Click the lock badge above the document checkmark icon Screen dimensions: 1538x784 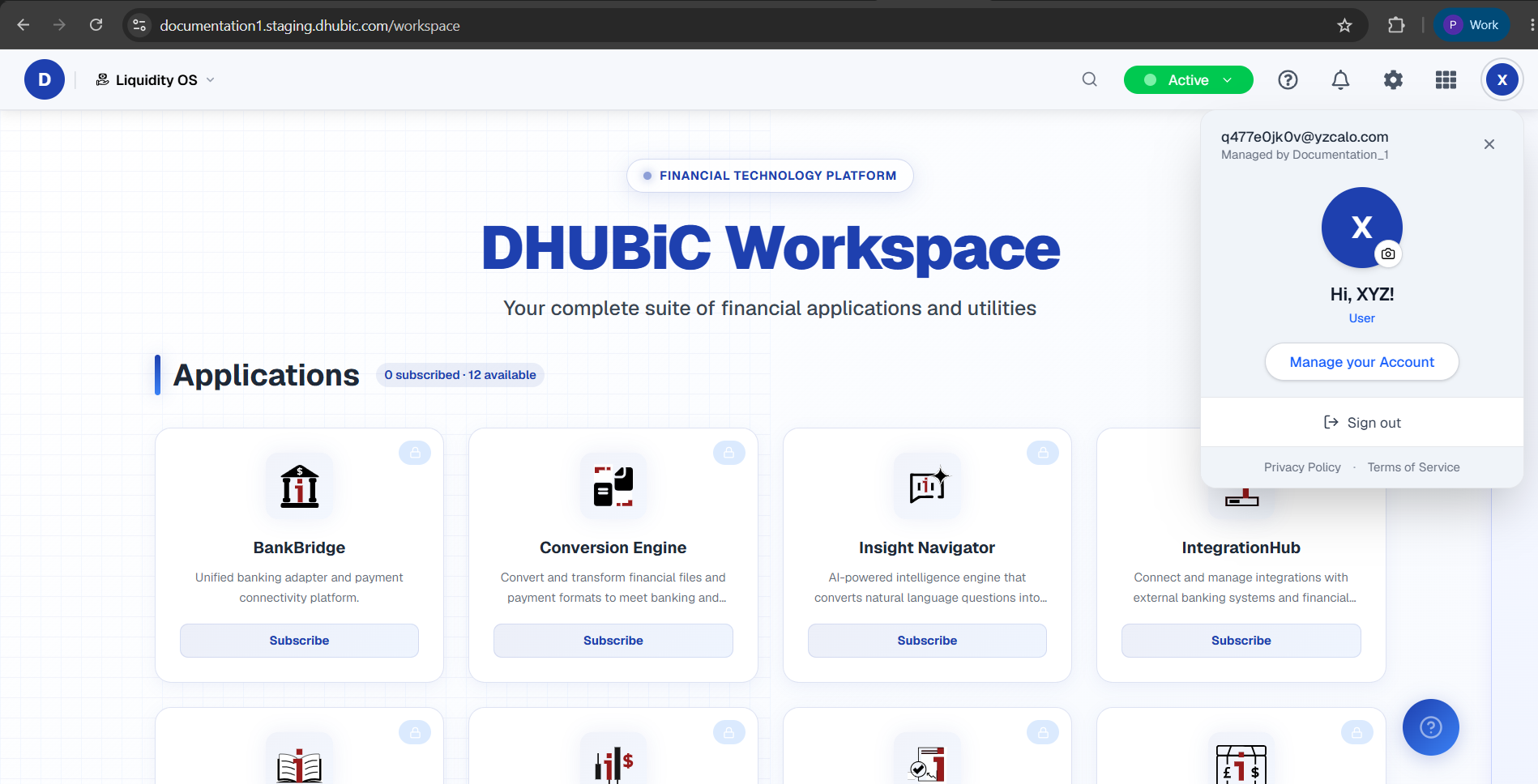1043,732
